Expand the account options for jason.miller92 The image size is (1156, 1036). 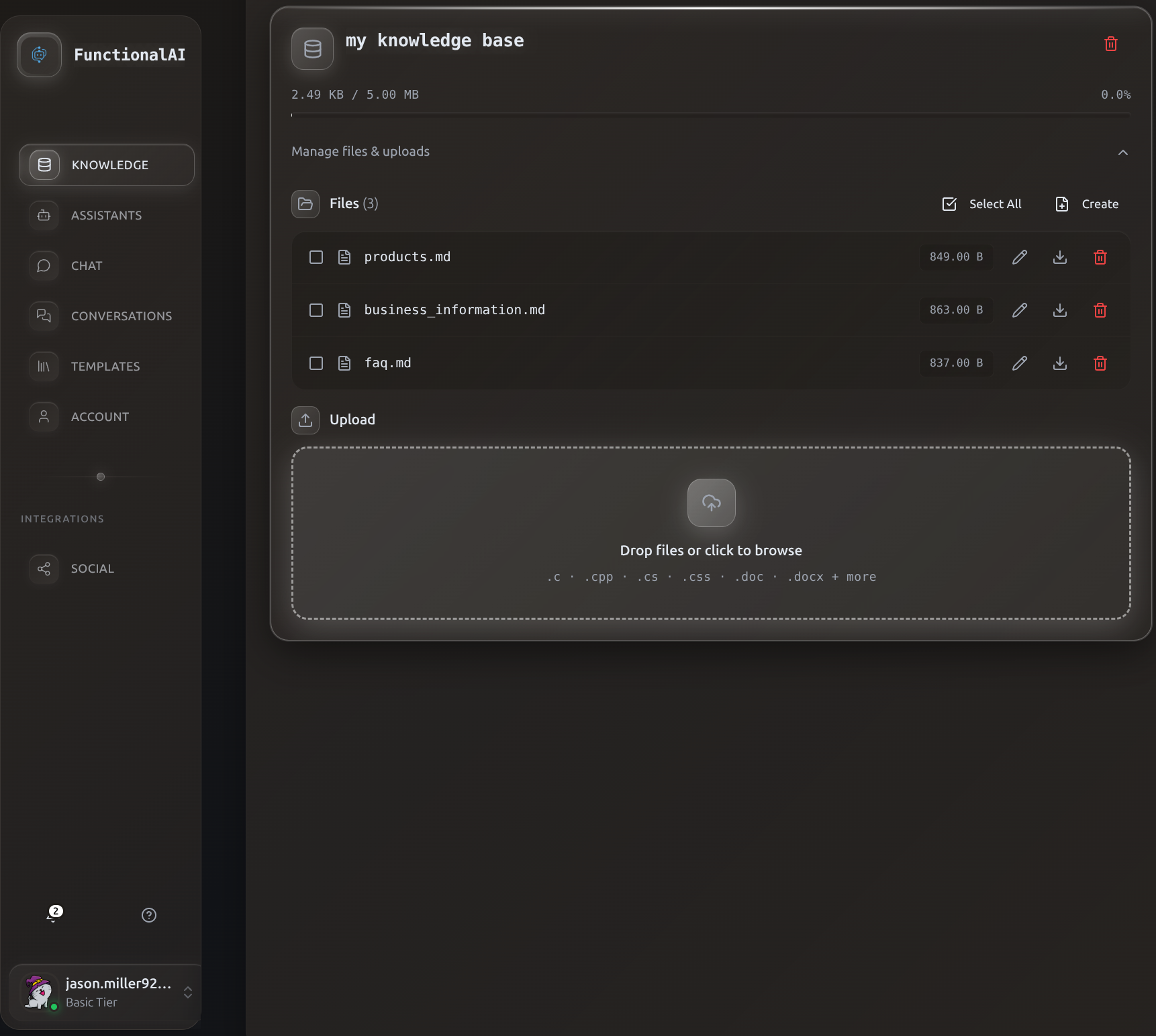(187, 992)
